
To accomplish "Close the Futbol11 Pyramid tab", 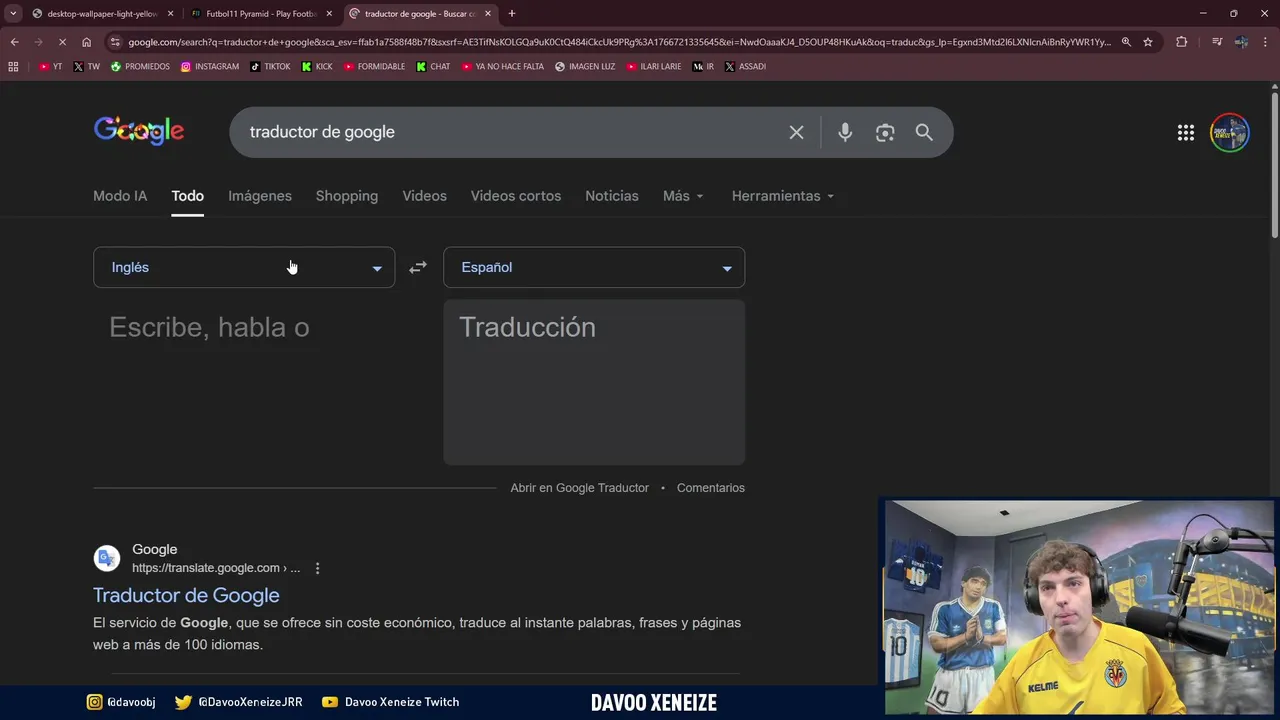I will 329,13.
